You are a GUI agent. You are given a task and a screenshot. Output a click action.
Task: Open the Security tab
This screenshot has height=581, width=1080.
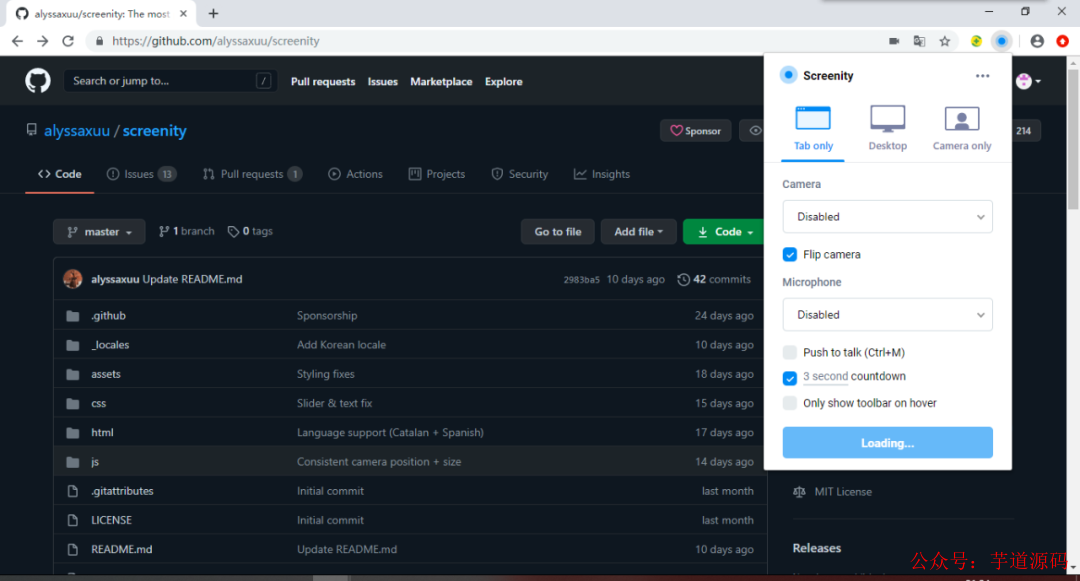[520, 174]
